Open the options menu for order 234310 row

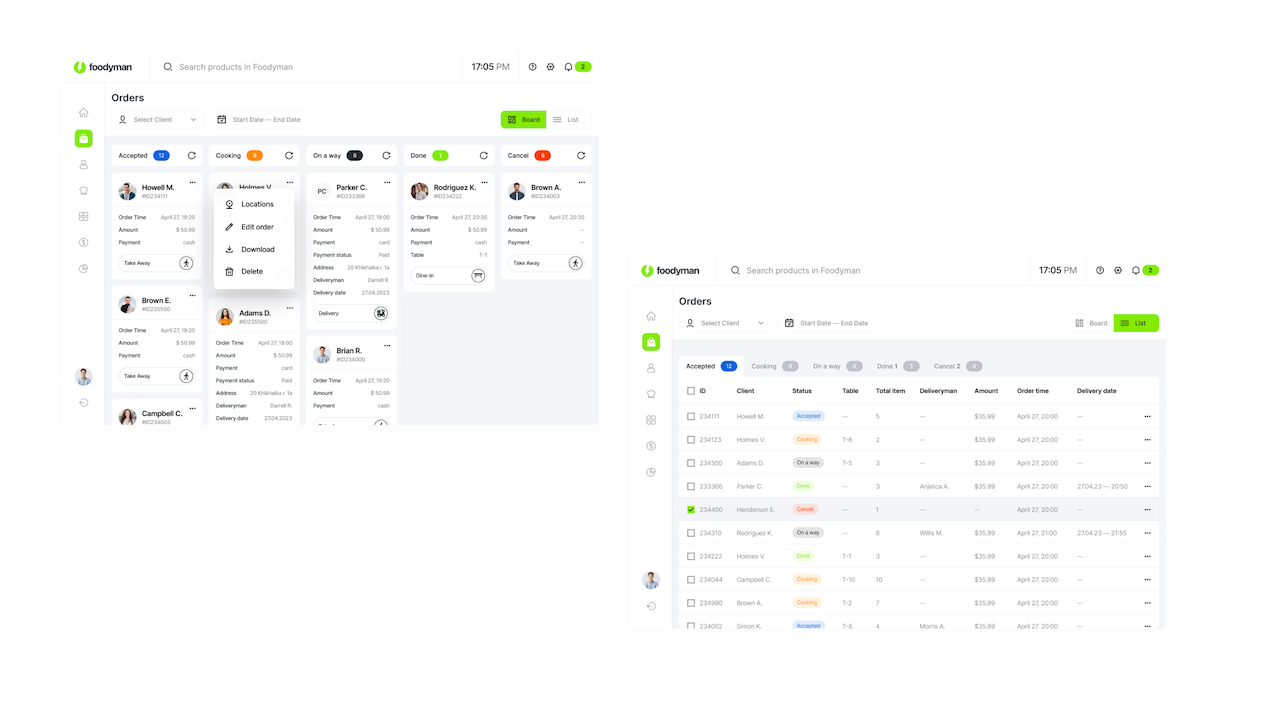point(1147,533)
